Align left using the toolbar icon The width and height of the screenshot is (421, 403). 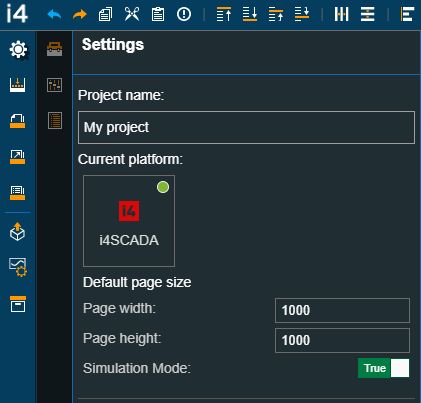(x=407, y=14)
